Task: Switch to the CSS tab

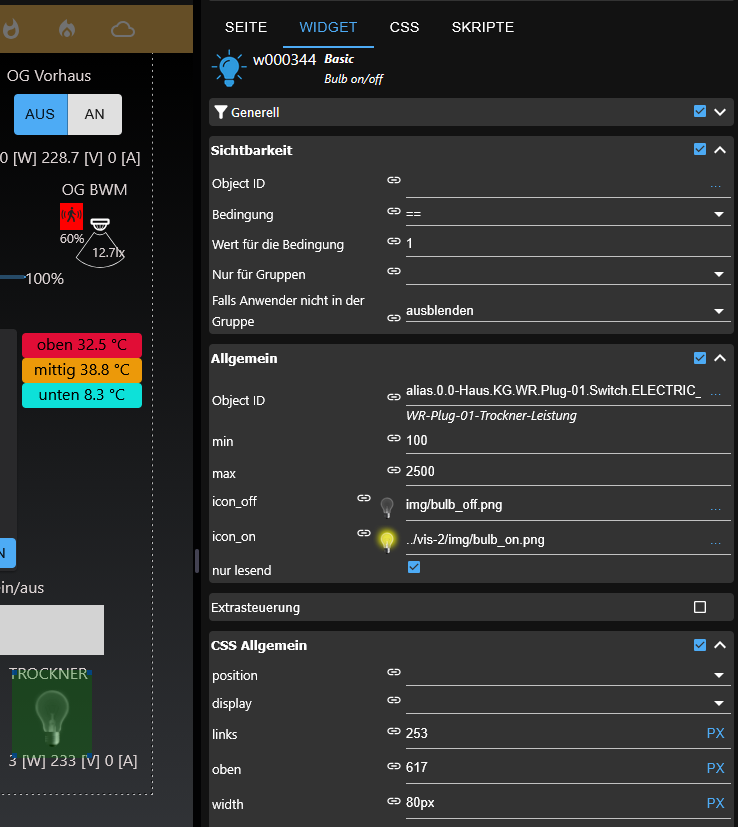Action: pyautogui.click(x=404, y=27)
